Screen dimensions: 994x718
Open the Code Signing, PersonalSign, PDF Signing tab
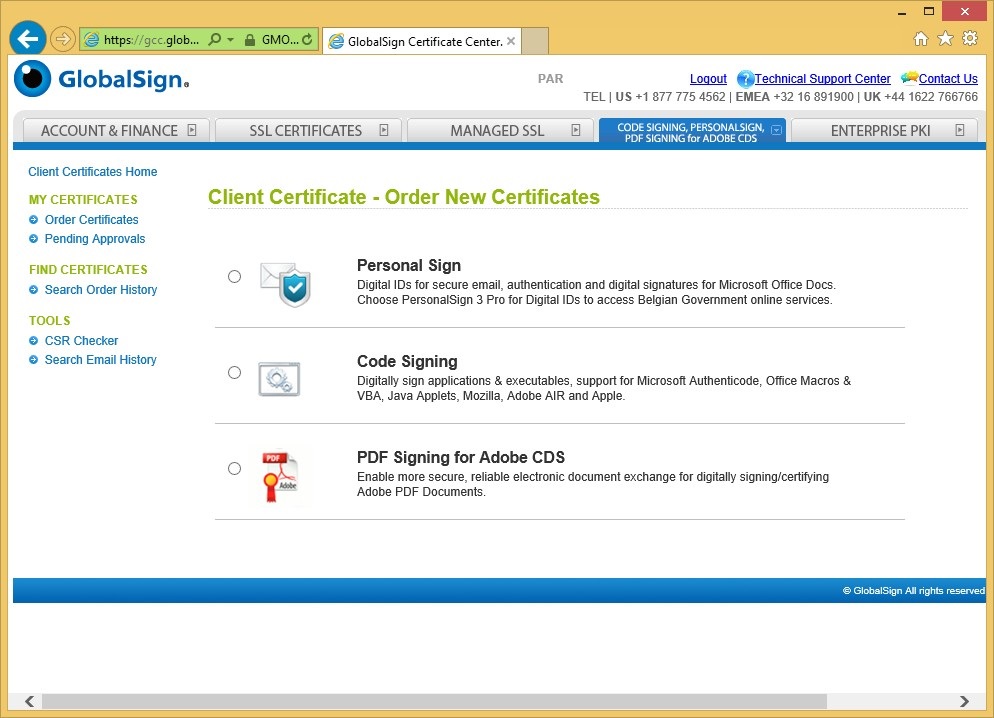click(692, 131)
